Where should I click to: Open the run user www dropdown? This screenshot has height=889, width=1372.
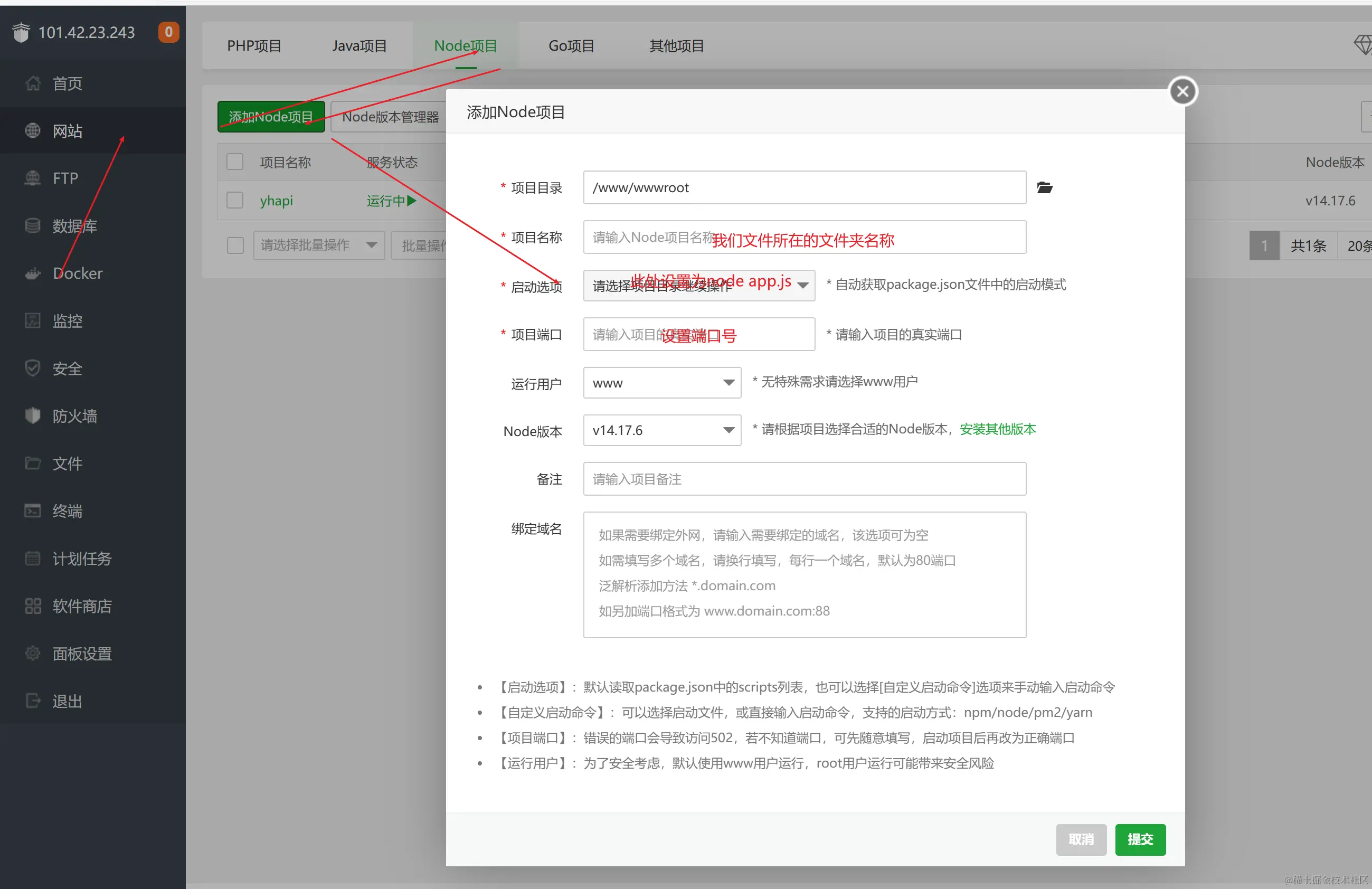662,383
